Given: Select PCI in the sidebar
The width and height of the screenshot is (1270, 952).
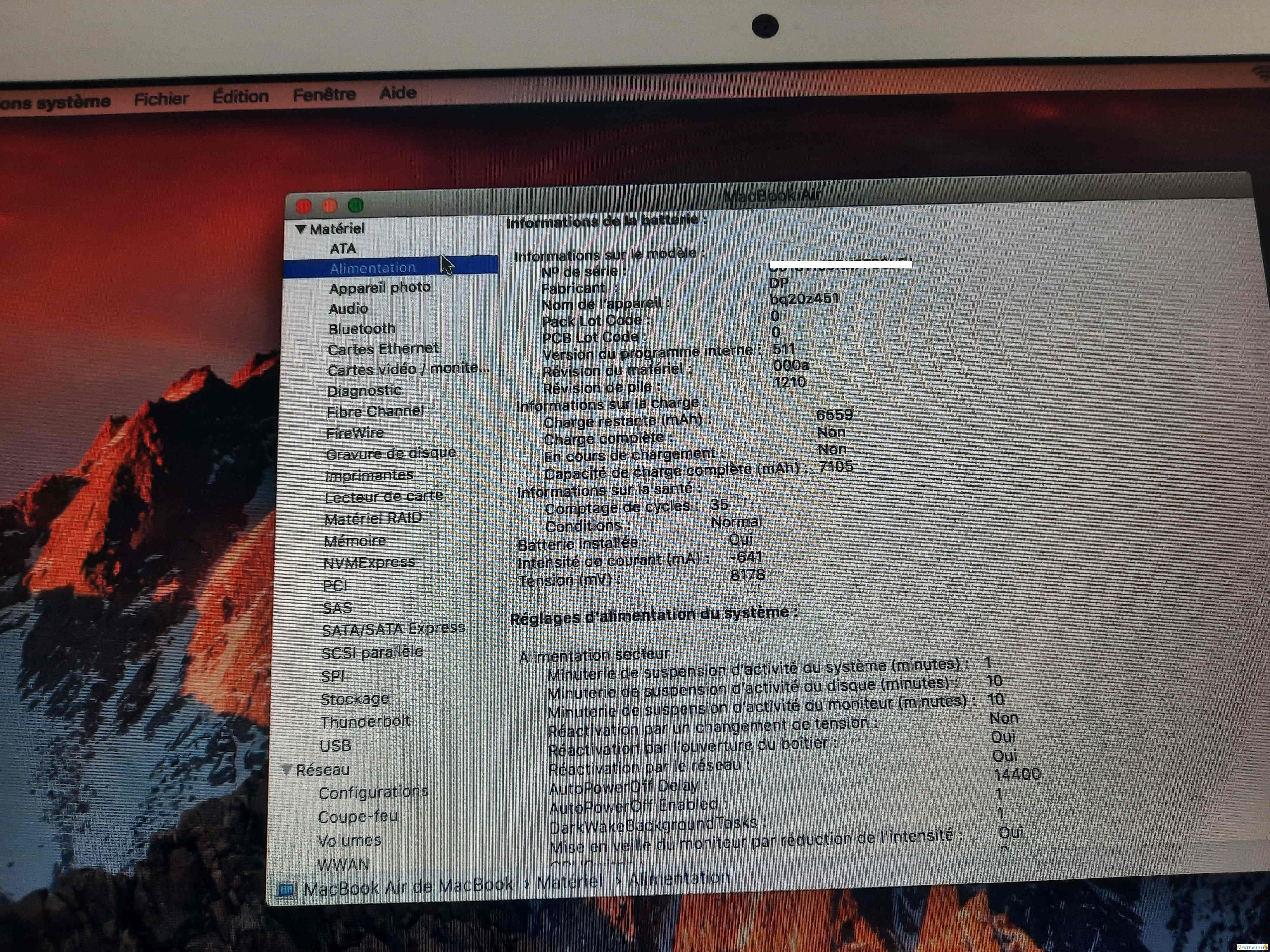Looking at the screenshot, I should click(x=335, y=586).
